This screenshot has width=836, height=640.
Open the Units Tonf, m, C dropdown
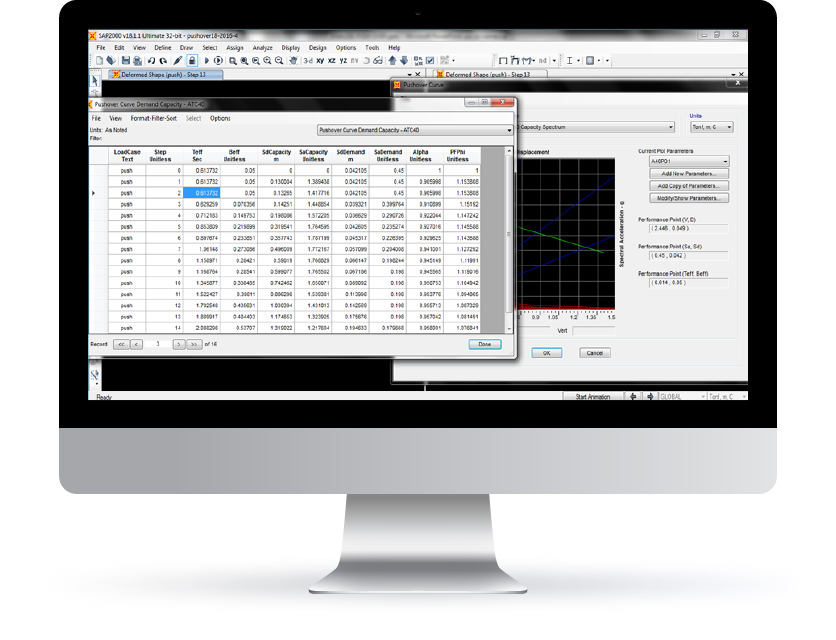click(712, 127)
